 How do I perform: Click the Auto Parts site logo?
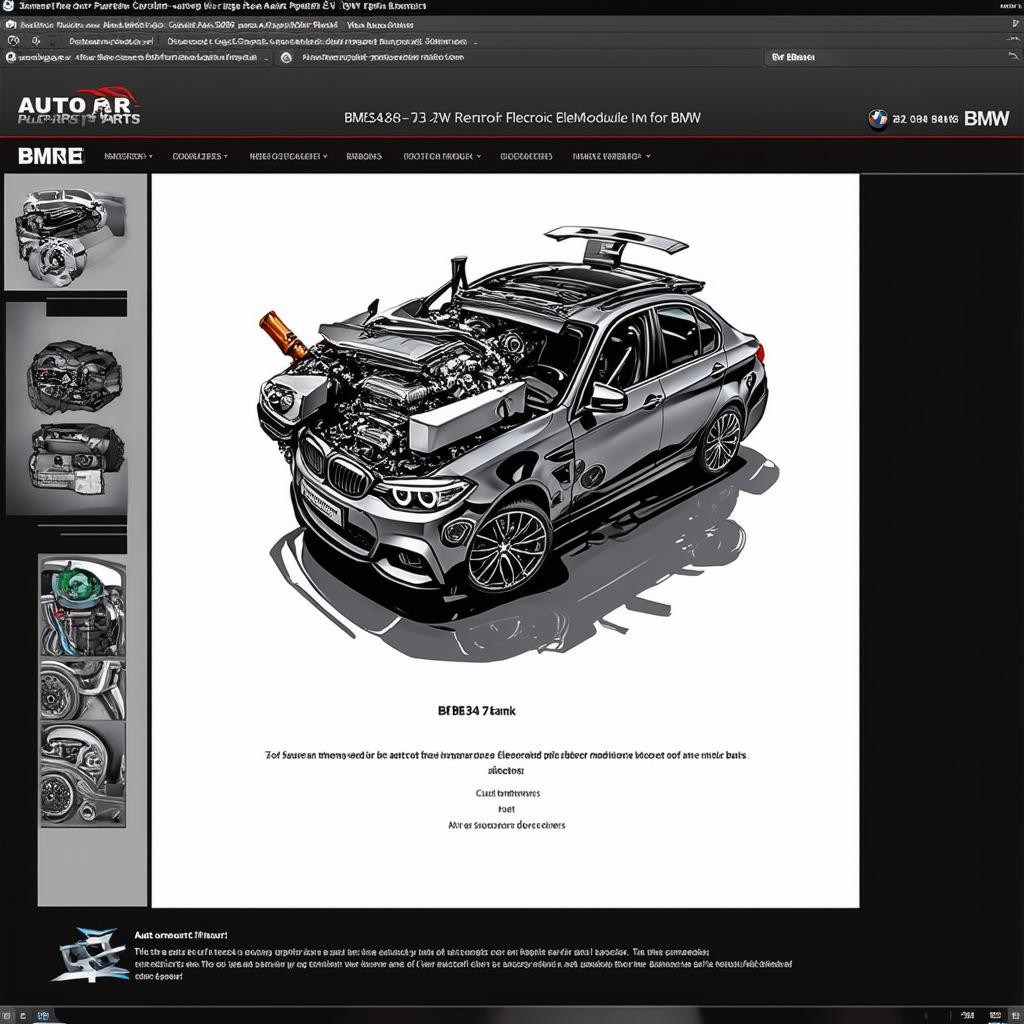tap(78, 108)
